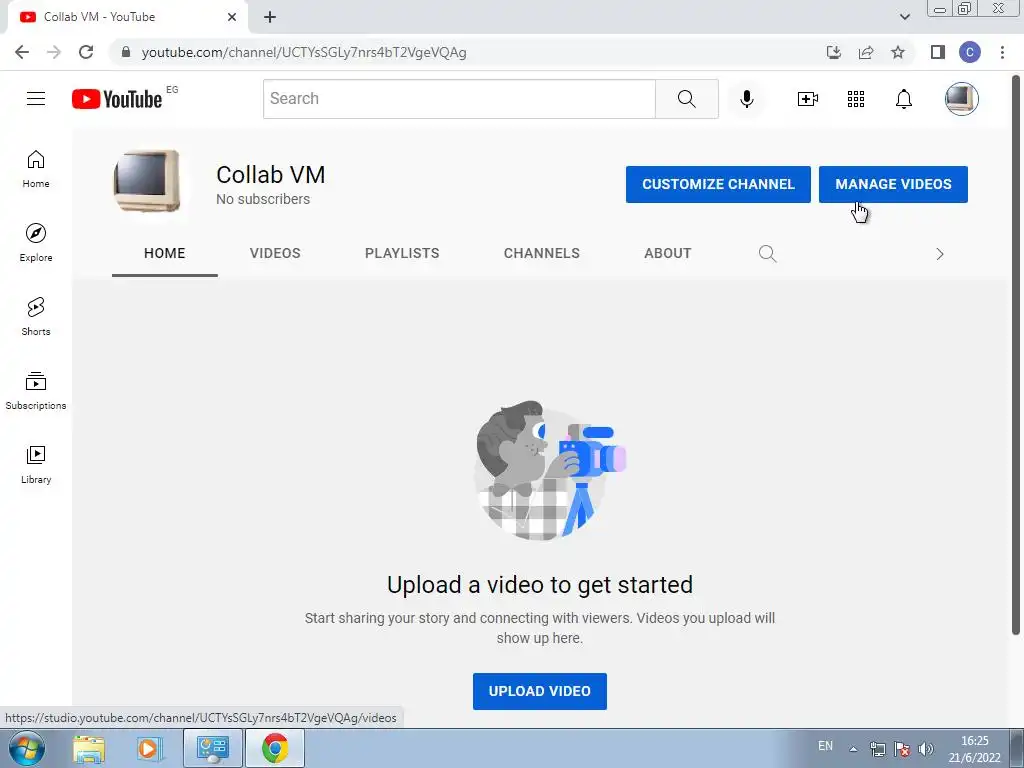Click the Collab VM channel name
This screenshot has width=1024, height=768.
click(270, 174)
